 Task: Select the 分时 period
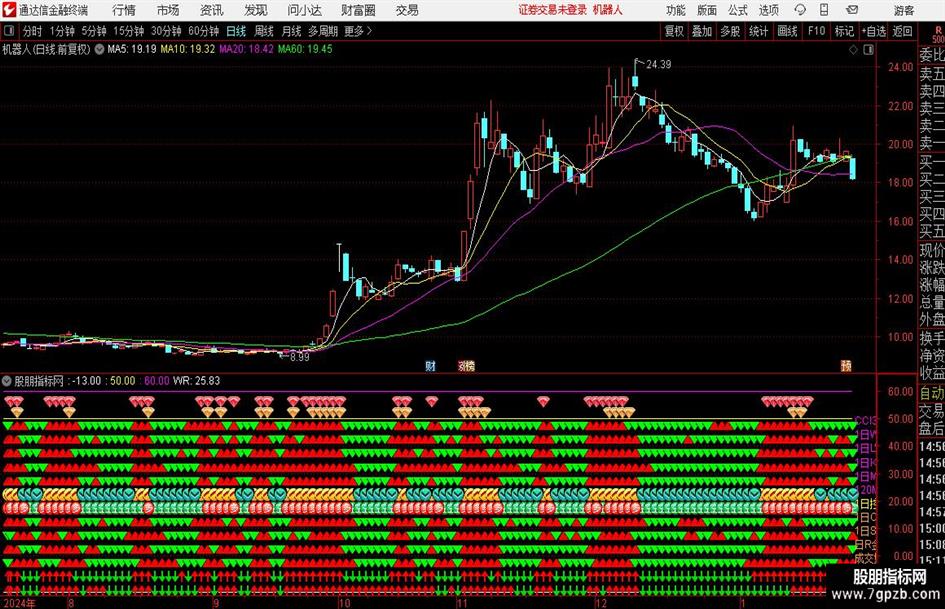[x=33, y=31]
